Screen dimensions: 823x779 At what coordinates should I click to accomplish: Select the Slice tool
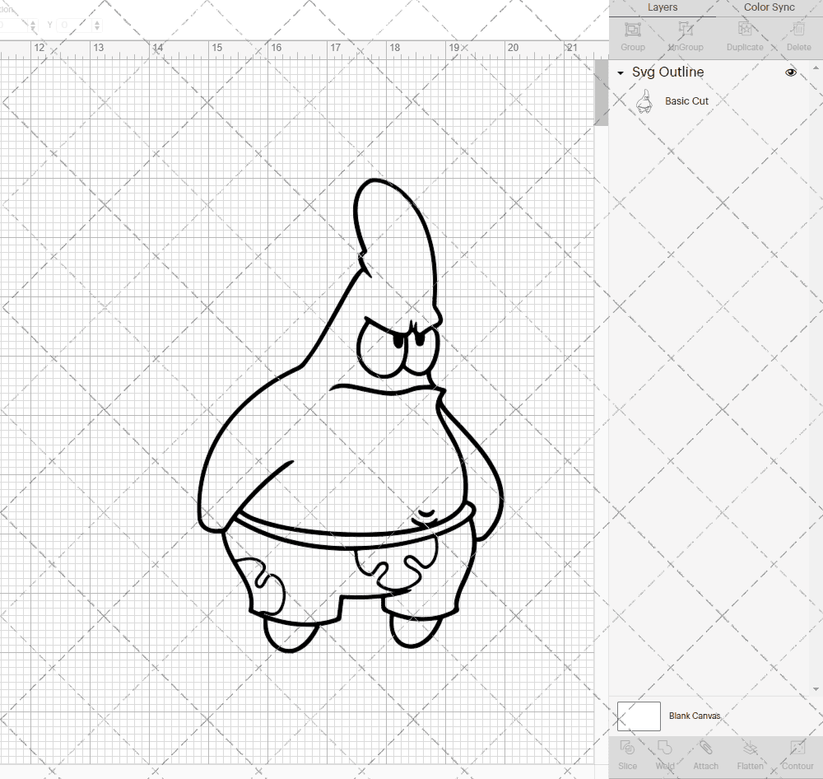click(x=627, y=757)
